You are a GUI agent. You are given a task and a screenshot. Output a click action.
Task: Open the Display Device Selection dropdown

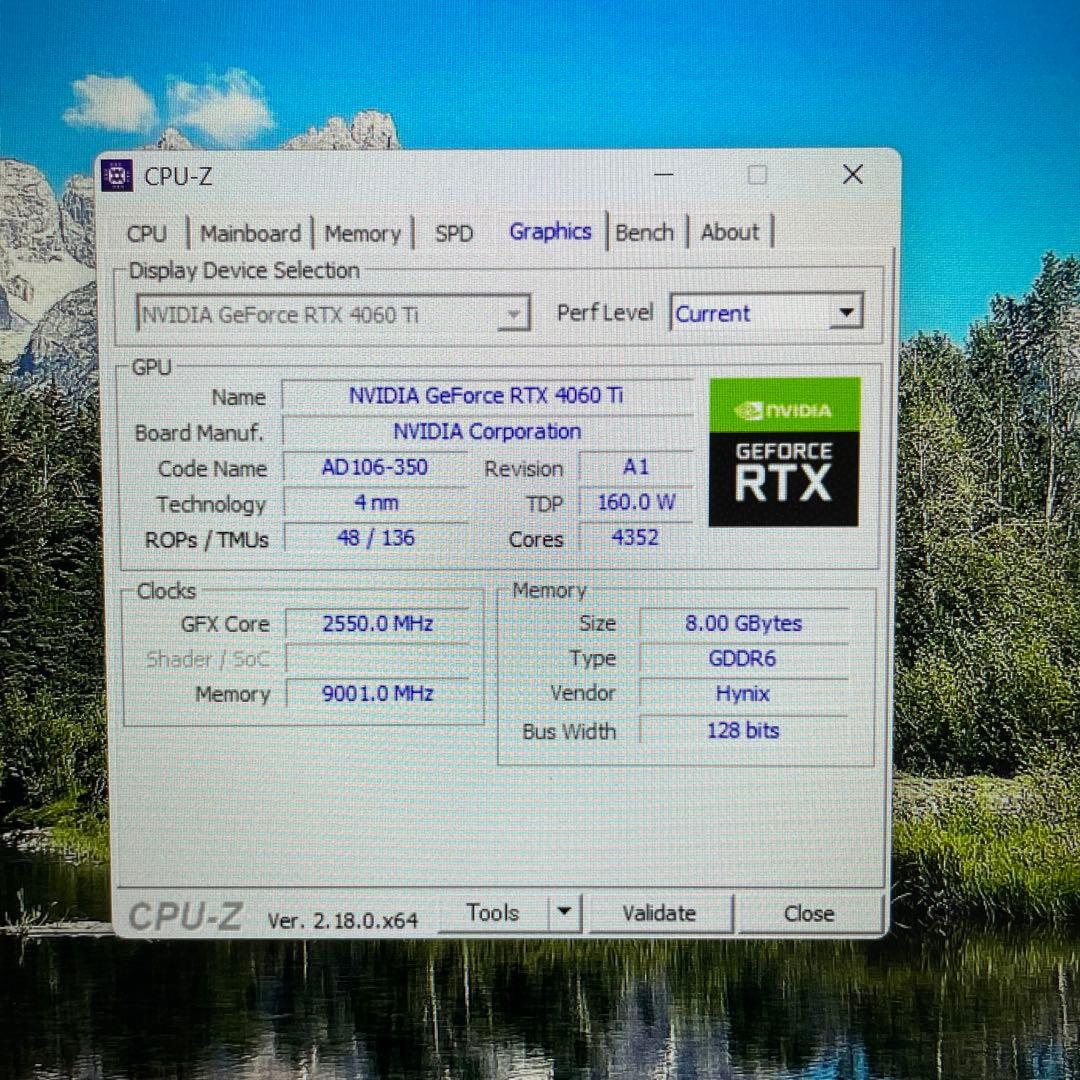[x=515, y=313]
